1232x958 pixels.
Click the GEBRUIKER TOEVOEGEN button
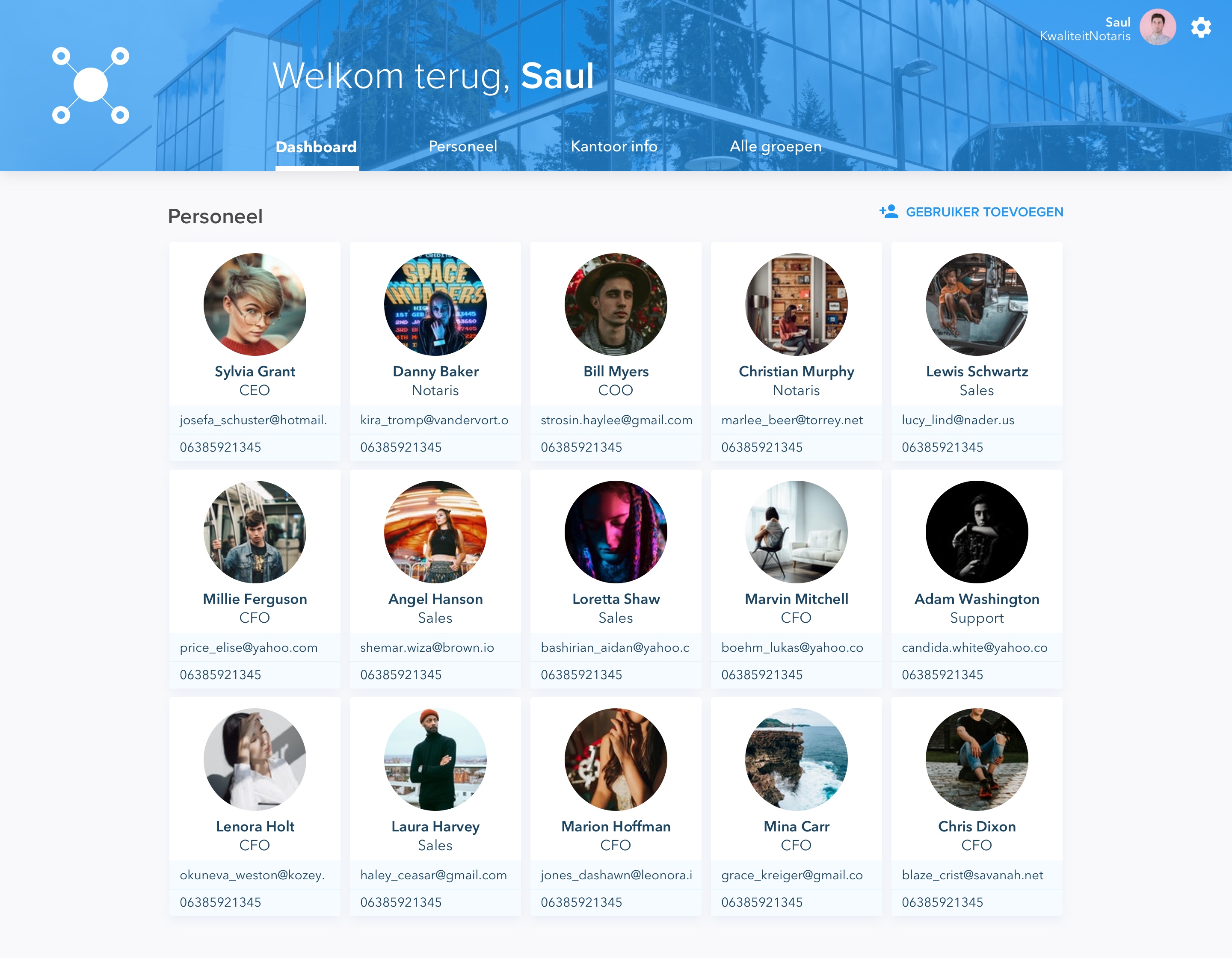(x=971, y=212)
